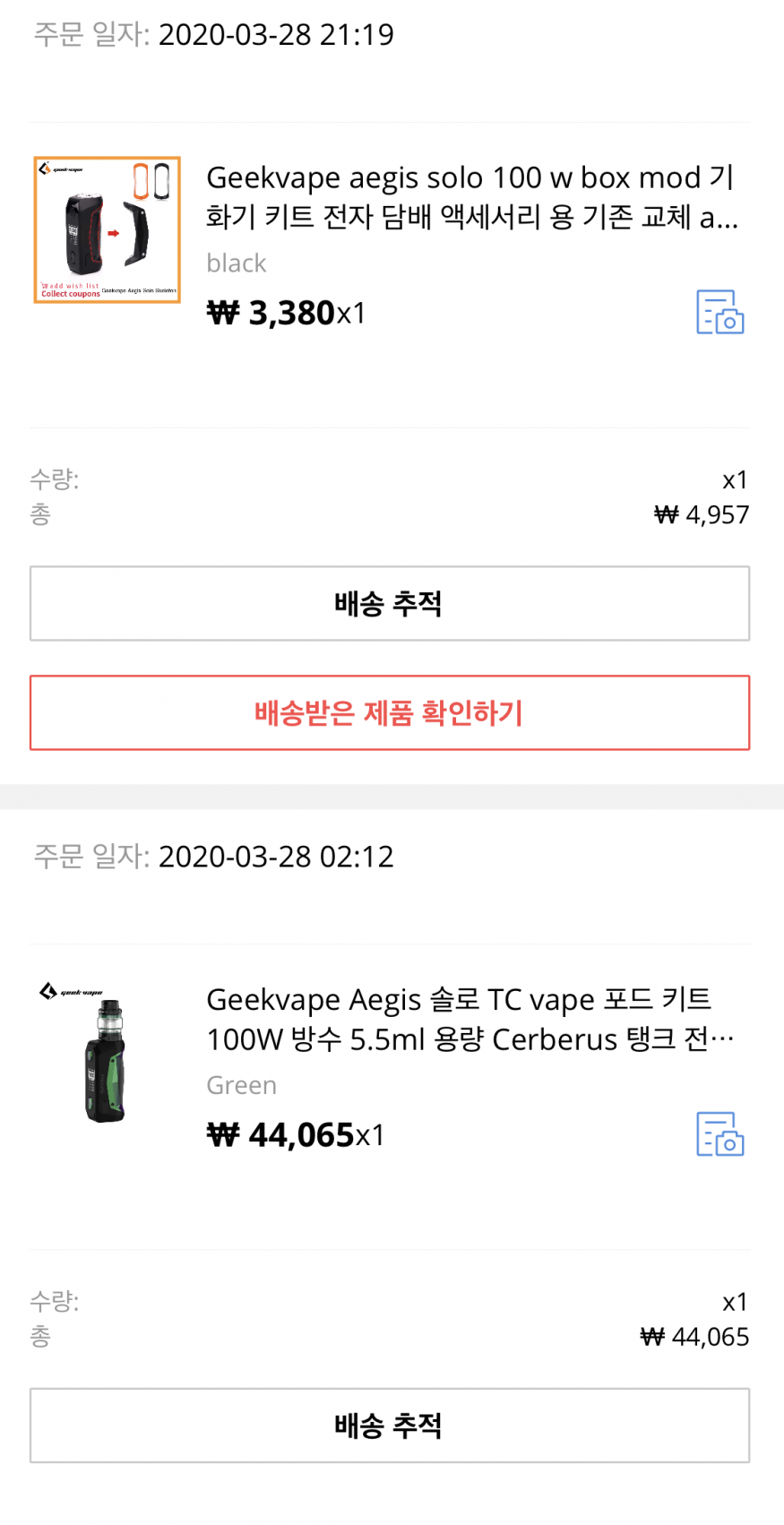Tap the order date 2020-03-28 21:19
This screenshot has width=784, height=1525.
276,35
